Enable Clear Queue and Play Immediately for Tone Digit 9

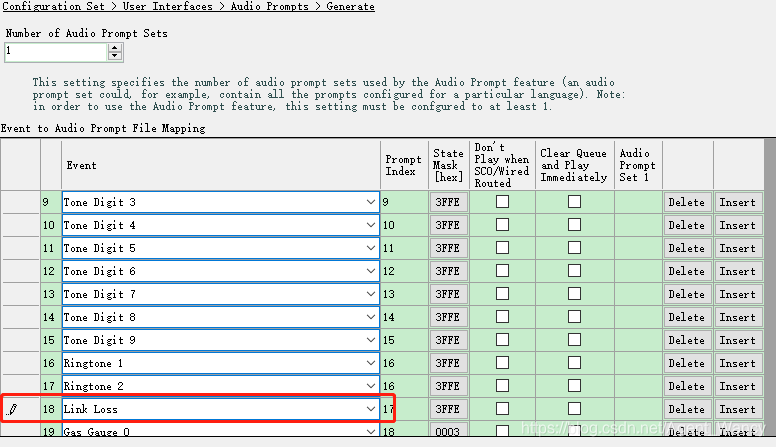point(574,340)
